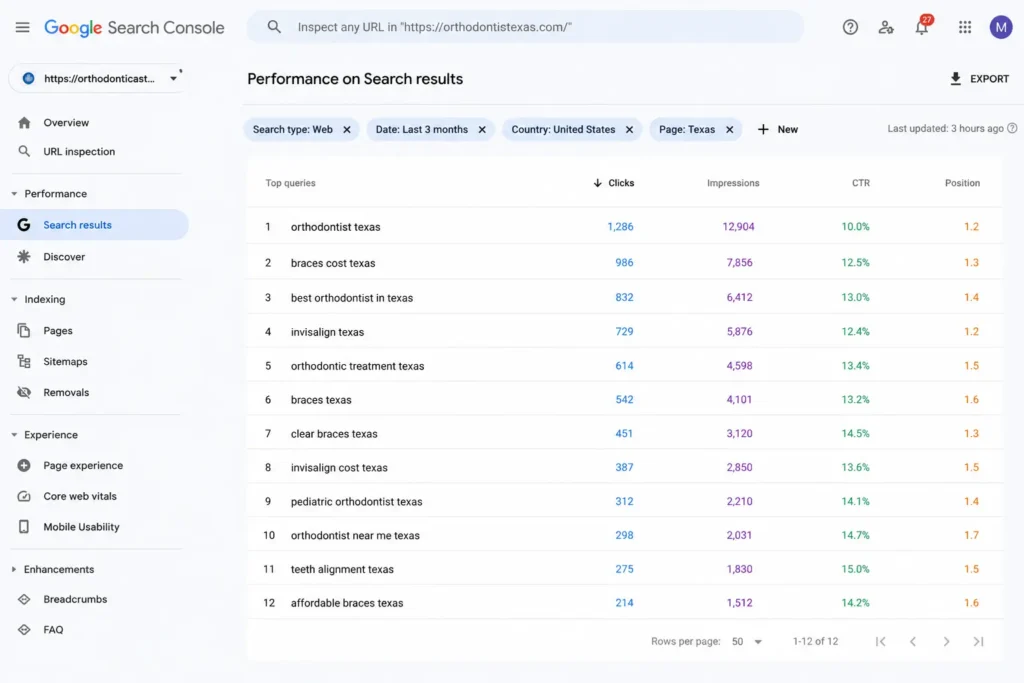The width and height of the screenshot is (1024, 683).
Task: Select the query "teeth alignment texas"
Action: click(x=342, y=569)
